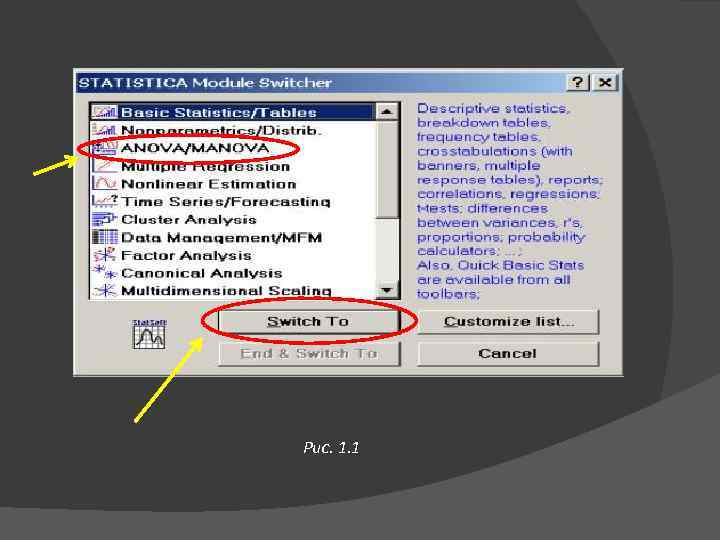Click the module list scroll up arrow
The image size is (720, 540).
[387, 112]
